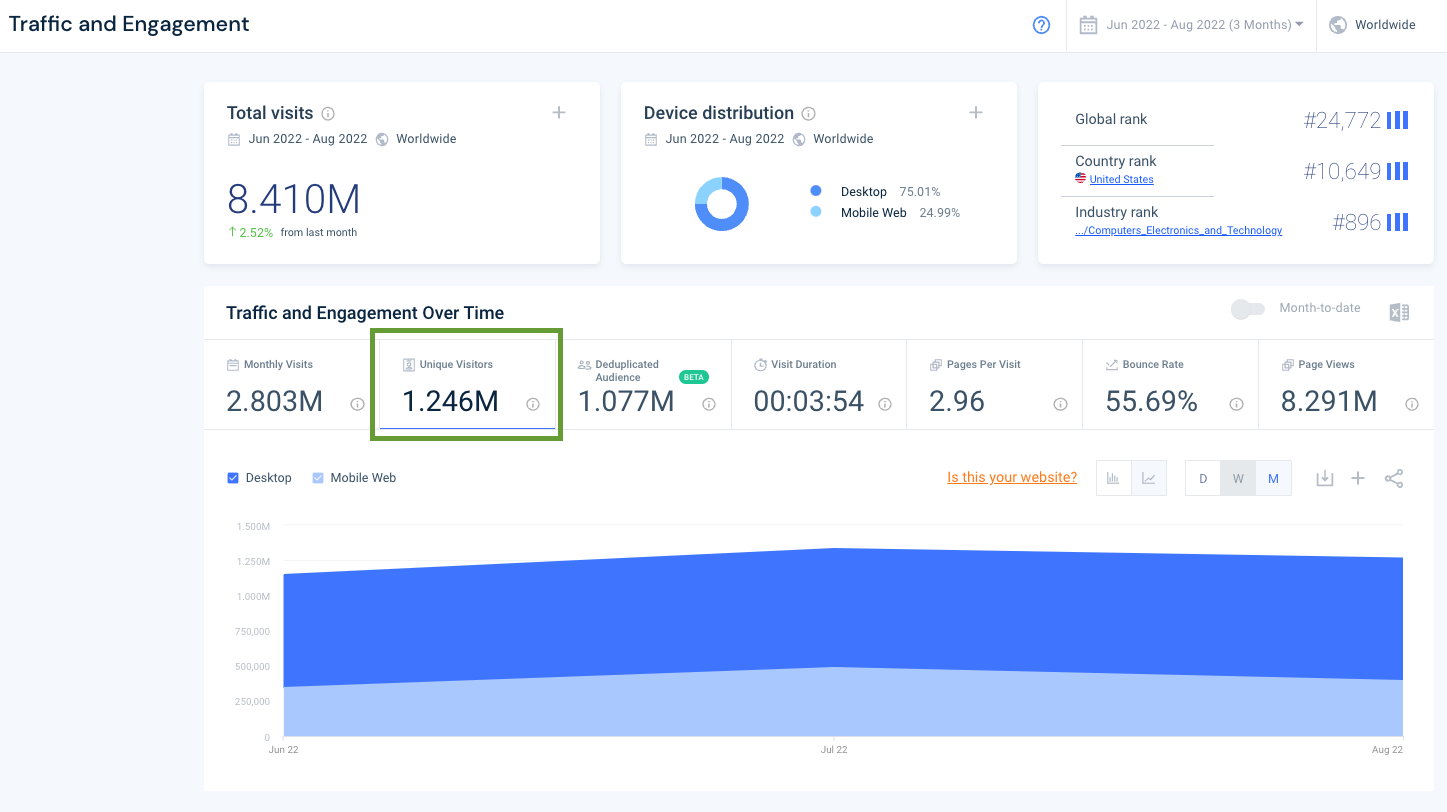
Task: Add the Total visits card with plus
Action: point(559,113)
